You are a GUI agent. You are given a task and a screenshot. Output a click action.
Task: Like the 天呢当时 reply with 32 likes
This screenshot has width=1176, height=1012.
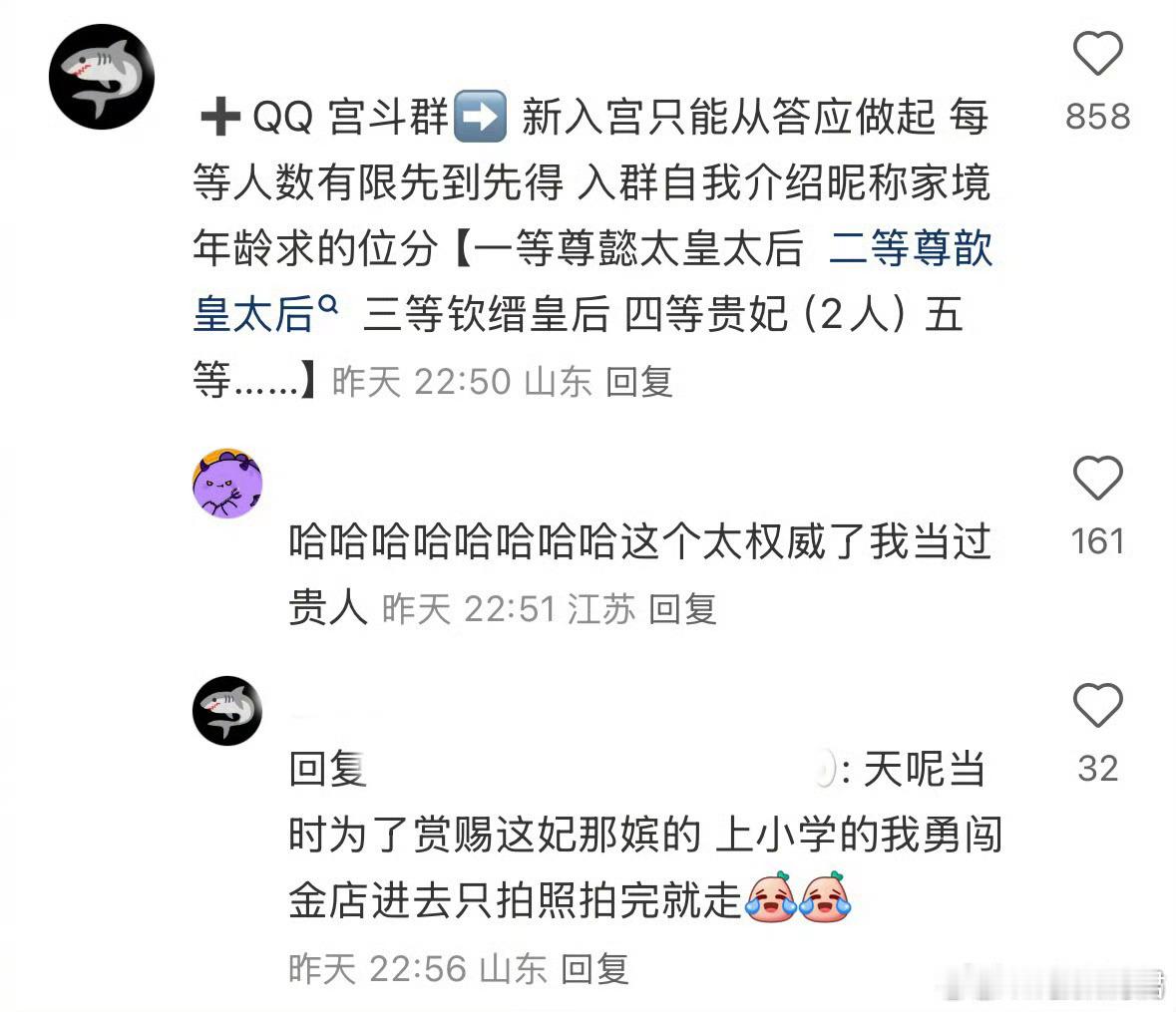1097,705
